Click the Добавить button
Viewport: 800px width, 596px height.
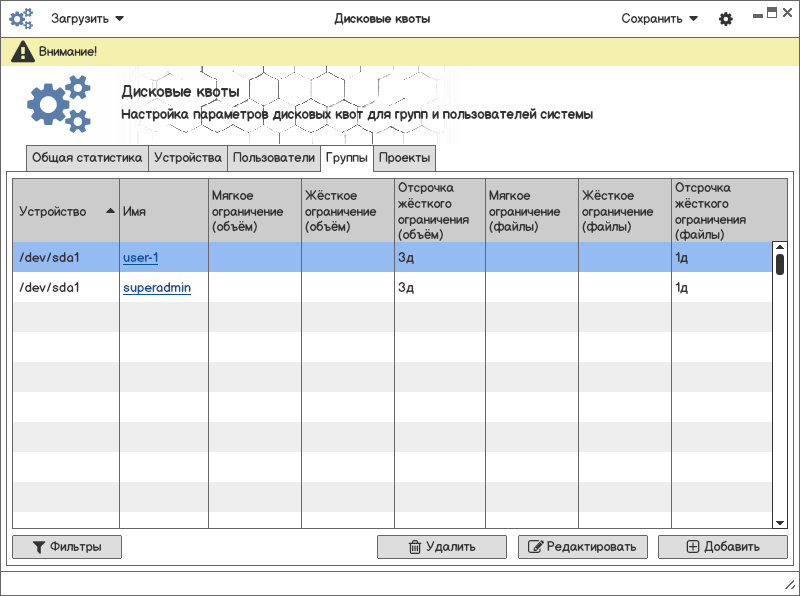tap(722, 547)
